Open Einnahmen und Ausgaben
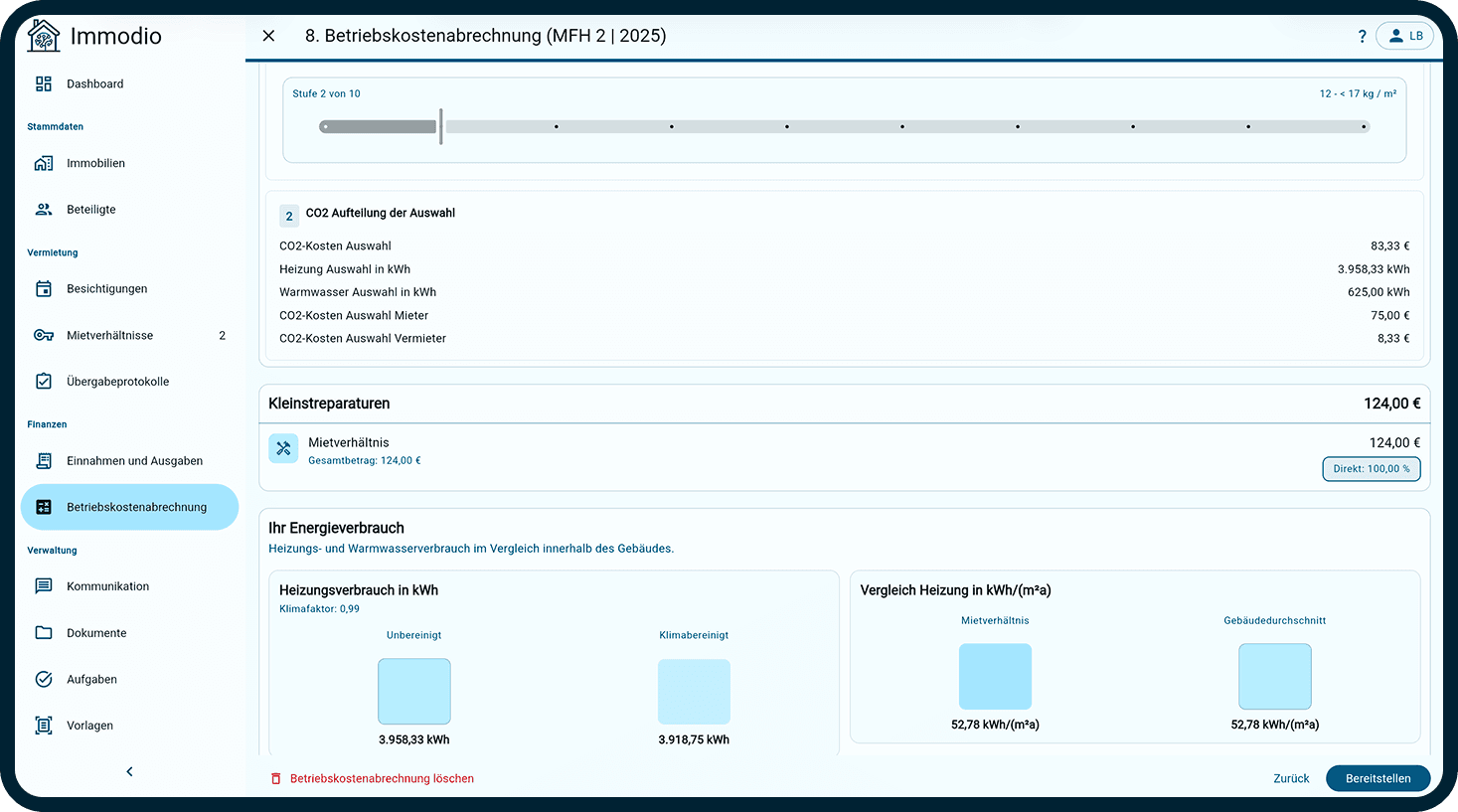 click(129, 461)
